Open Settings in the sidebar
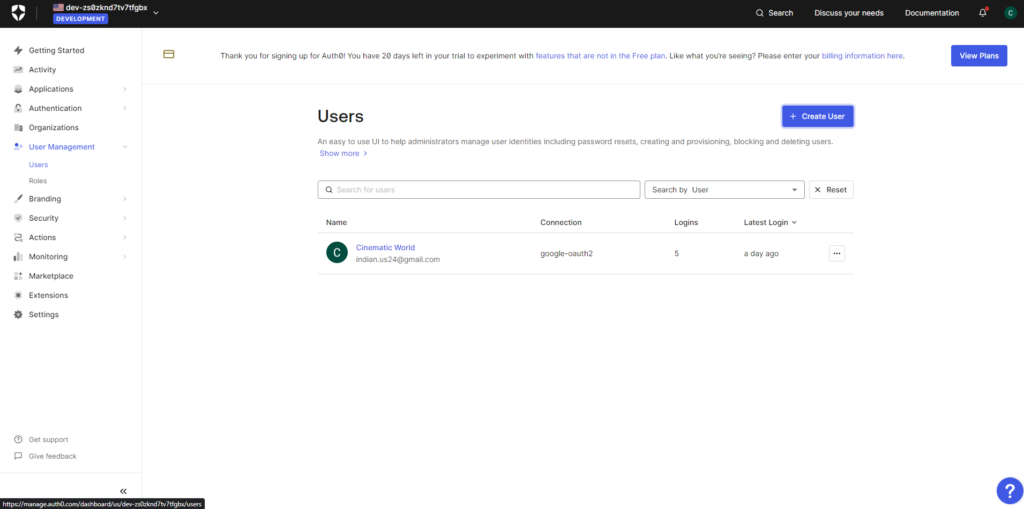 (43, 315)
